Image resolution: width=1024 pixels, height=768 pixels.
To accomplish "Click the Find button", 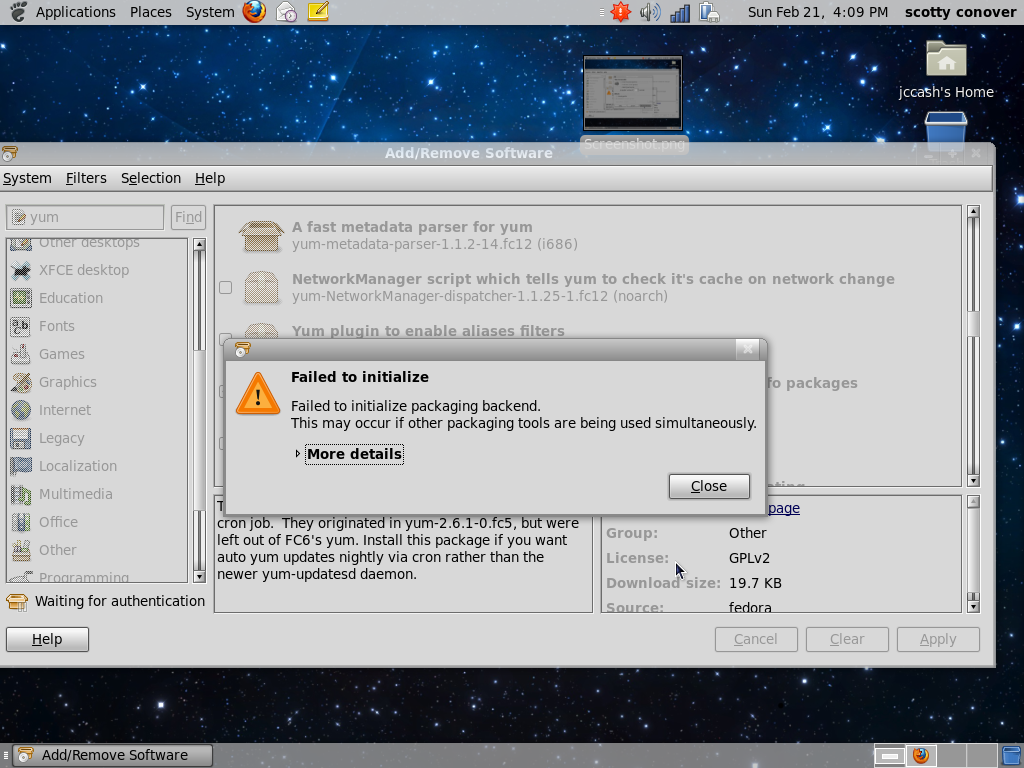I will [188, 217].
